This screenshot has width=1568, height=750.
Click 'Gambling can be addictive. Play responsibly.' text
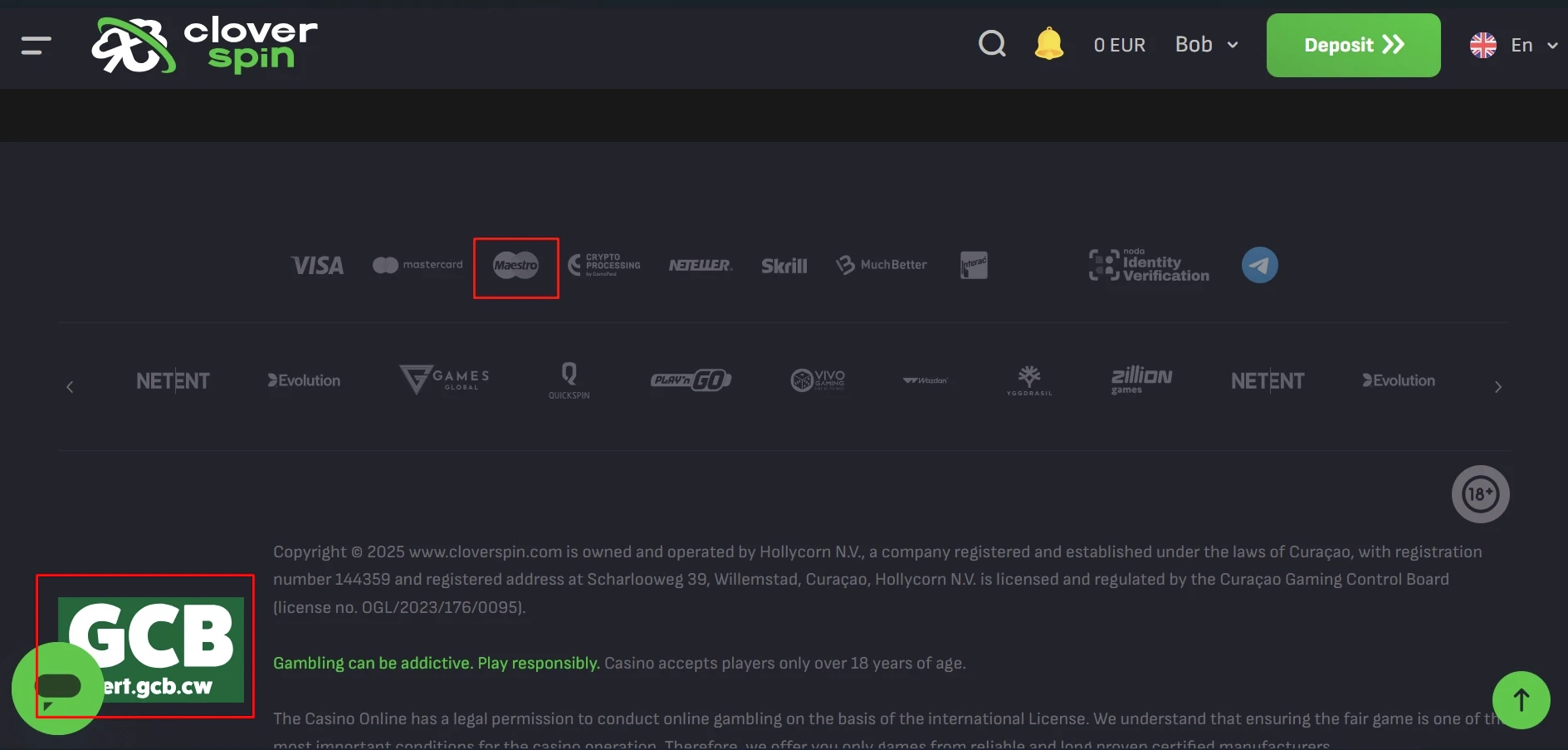[437, 663]
